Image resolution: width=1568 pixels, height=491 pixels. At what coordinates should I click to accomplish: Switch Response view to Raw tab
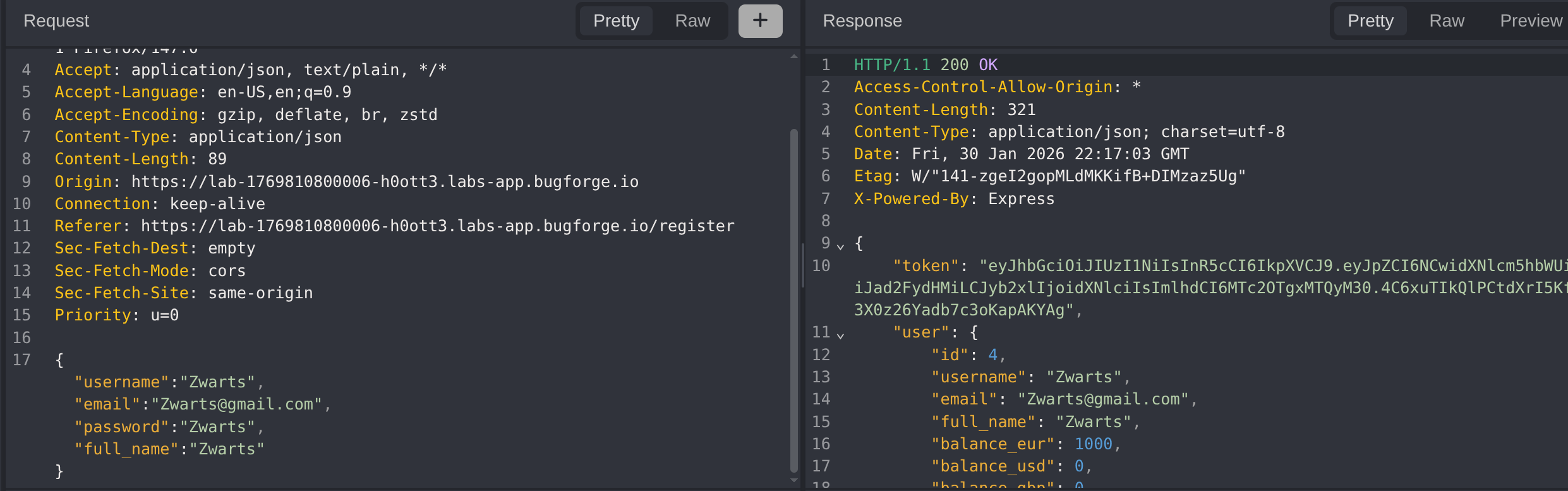[1447, 21]
